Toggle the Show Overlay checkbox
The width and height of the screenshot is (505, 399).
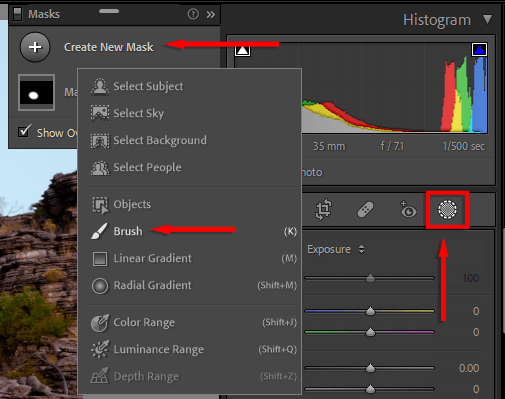coord(25,131)
